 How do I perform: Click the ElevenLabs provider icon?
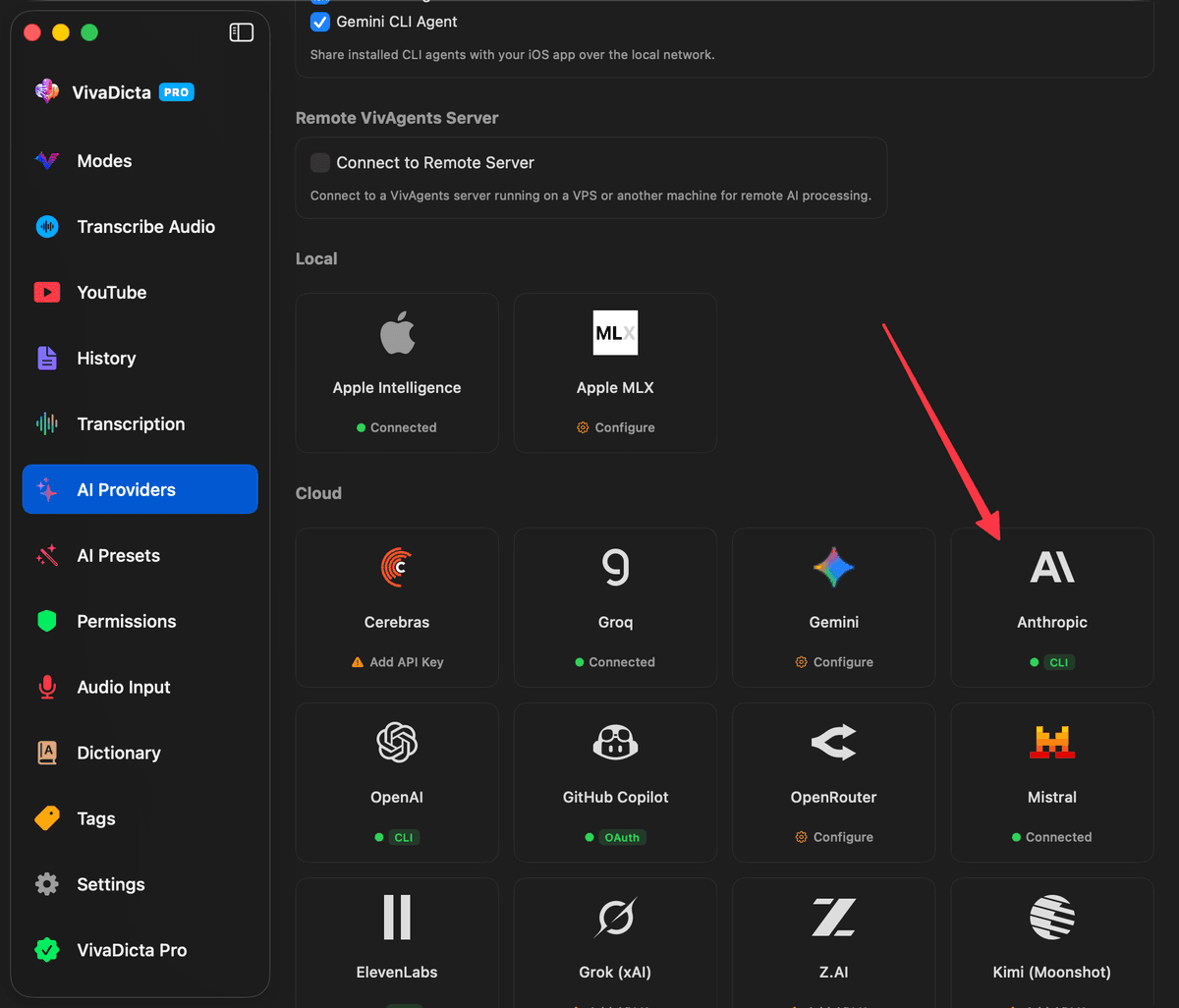point(396,918)
